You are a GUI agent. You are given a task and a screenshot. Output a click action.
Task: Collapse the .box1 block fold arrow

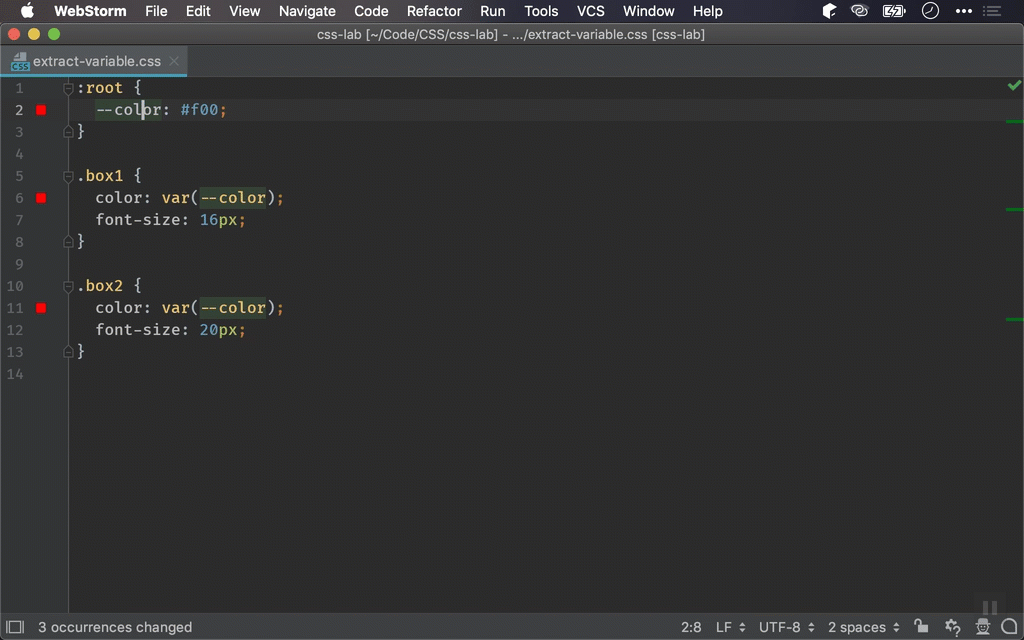(x=68, y=177)
